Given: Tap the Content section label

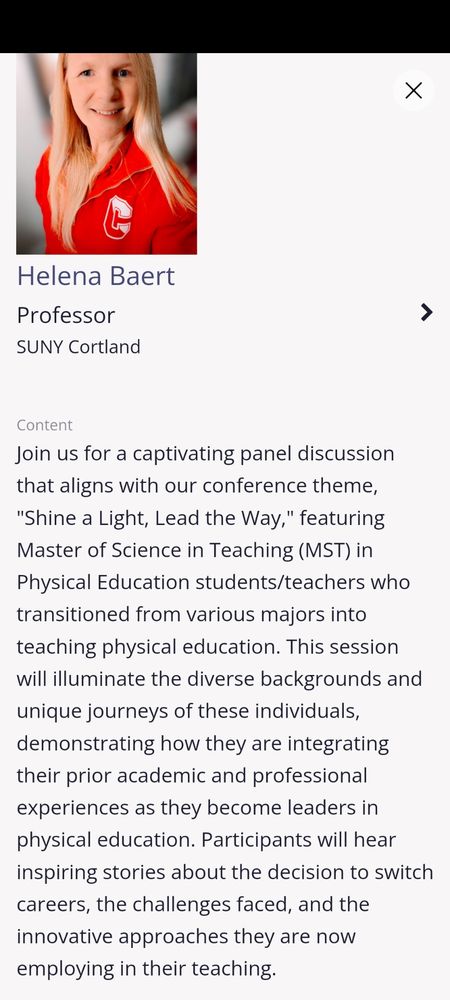Looking at the screenshot, I should point(45,425).
